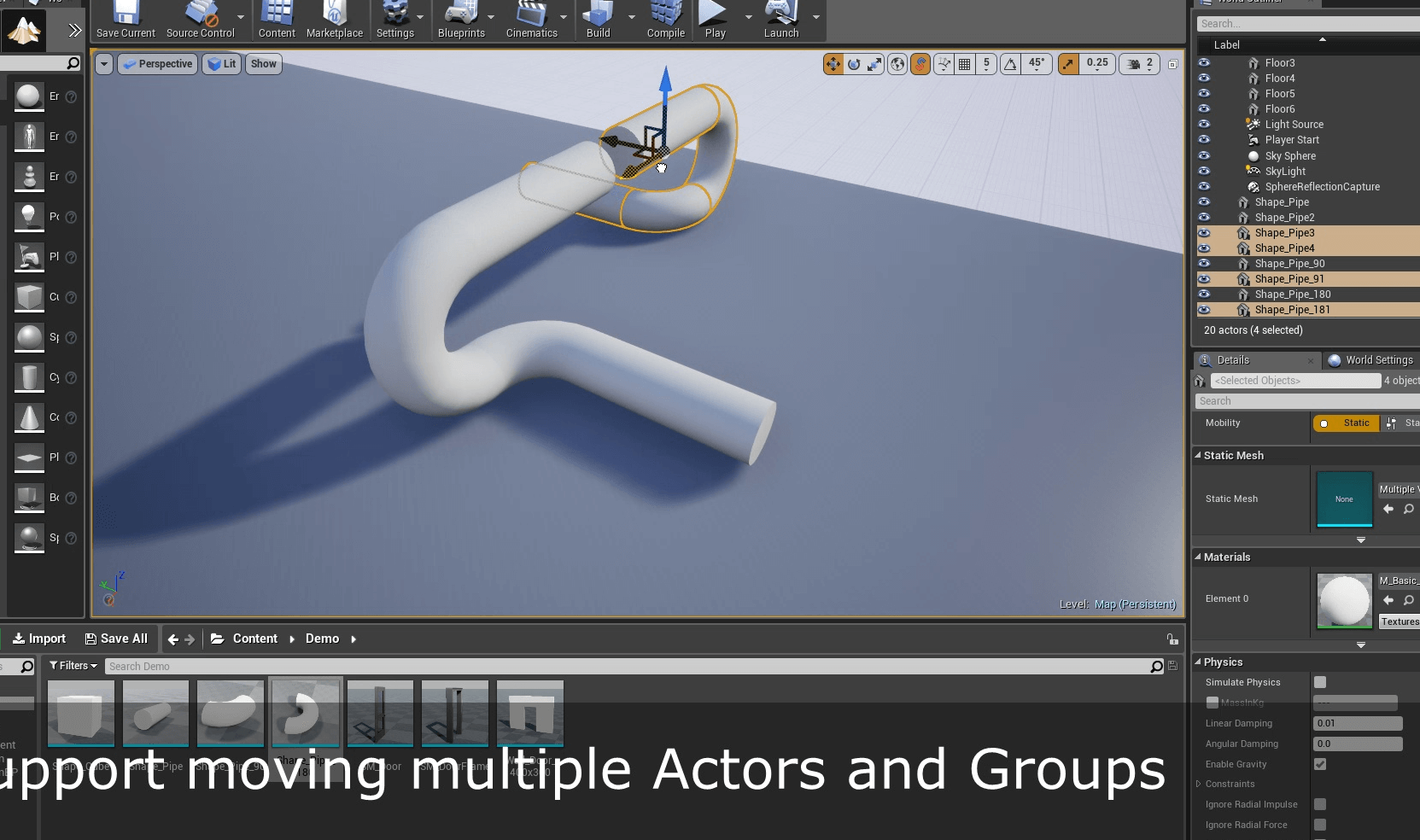Open Blueprints toolbar icon
This screenshot has width=1420, height=840.
coord(461,20)
